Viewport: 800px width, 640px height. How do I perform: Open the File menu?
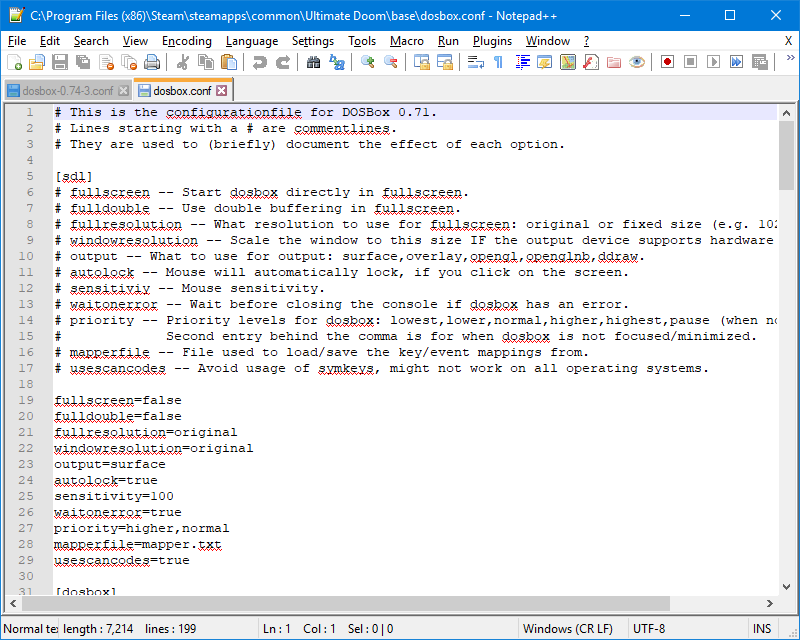coord(17,41)
